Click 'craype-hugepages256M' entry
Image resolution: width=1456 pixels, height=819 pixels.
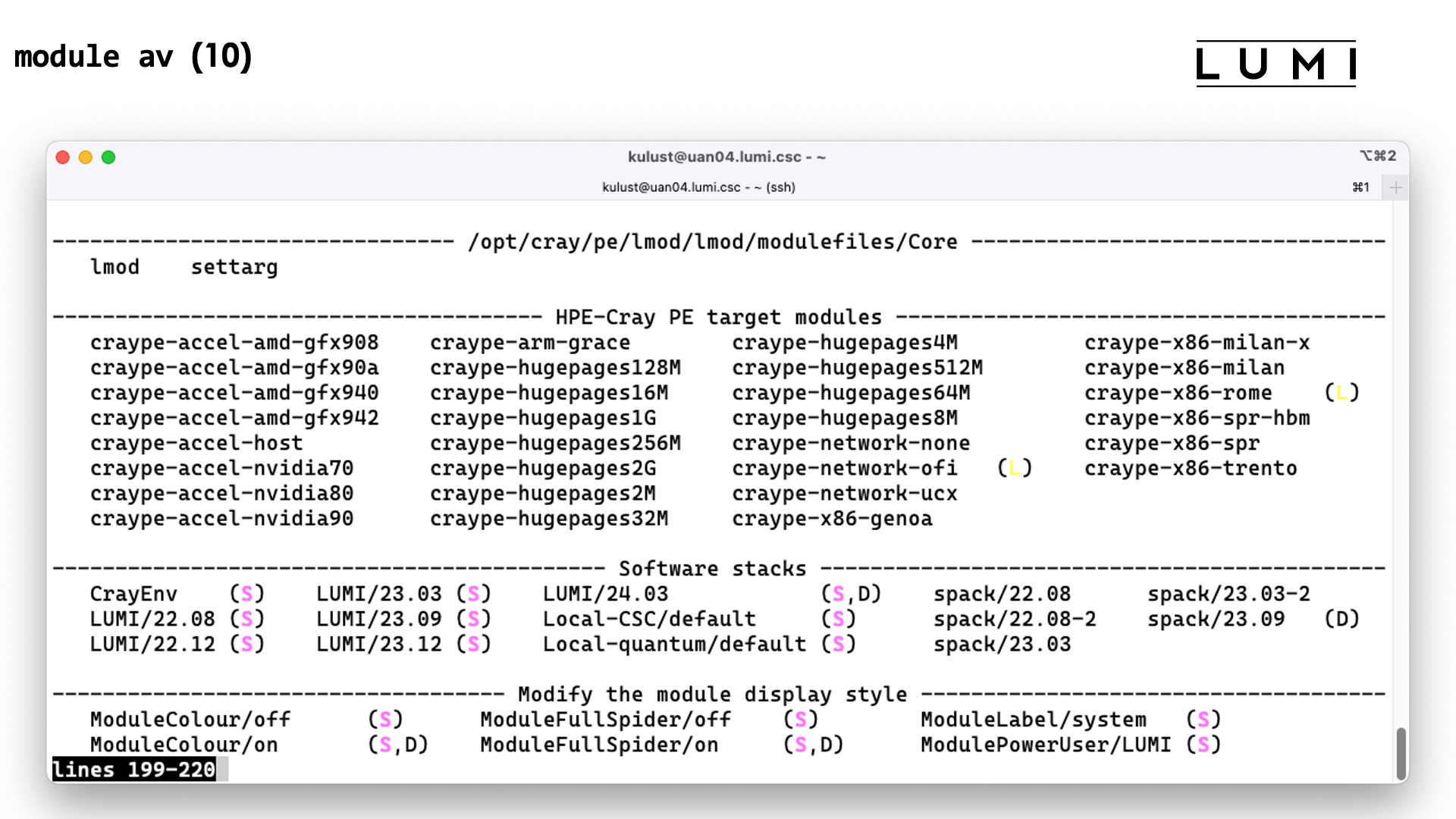point(555,443)
